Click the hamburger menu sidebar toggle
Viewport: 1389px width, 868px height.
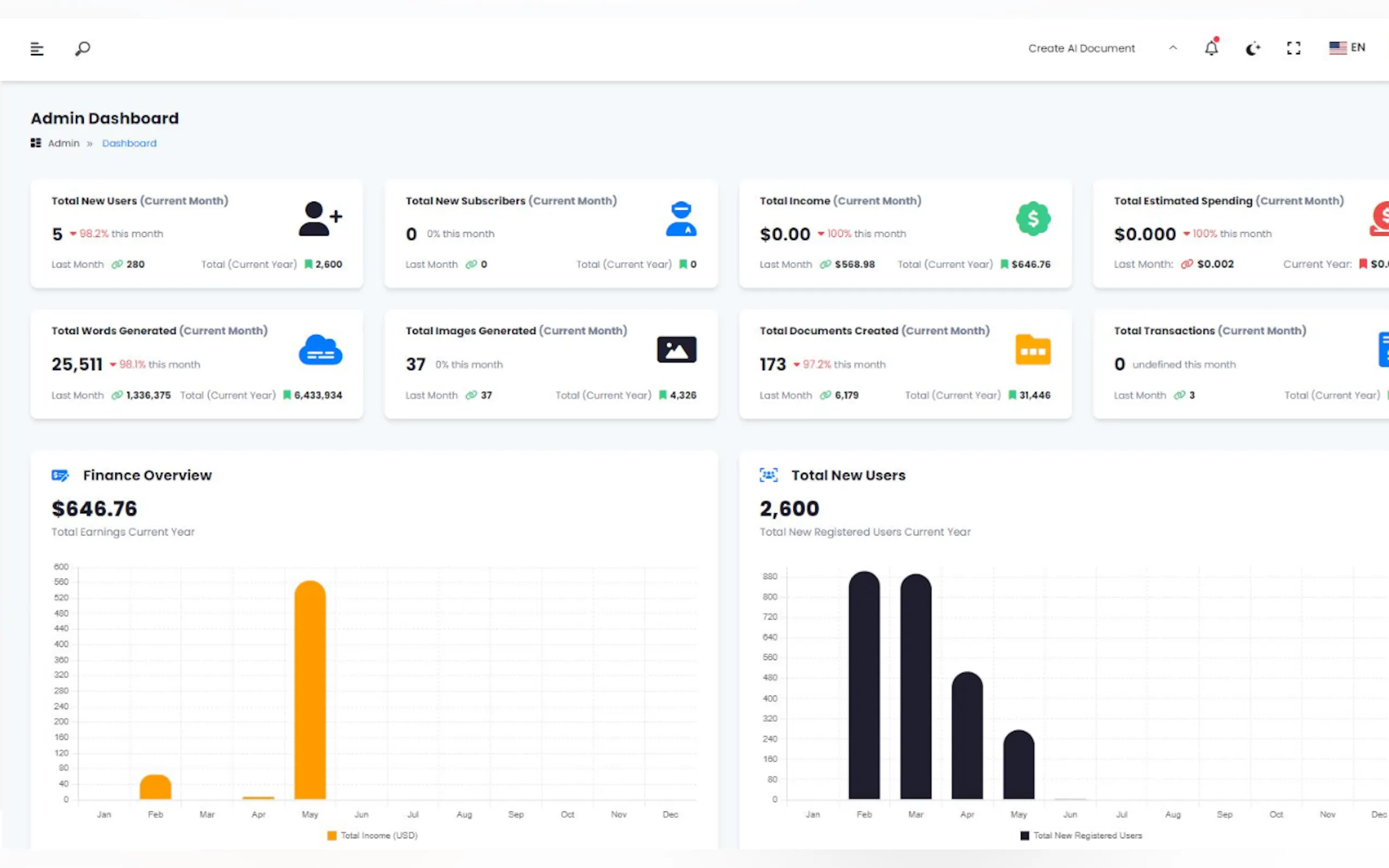click(x=37, y=49)
